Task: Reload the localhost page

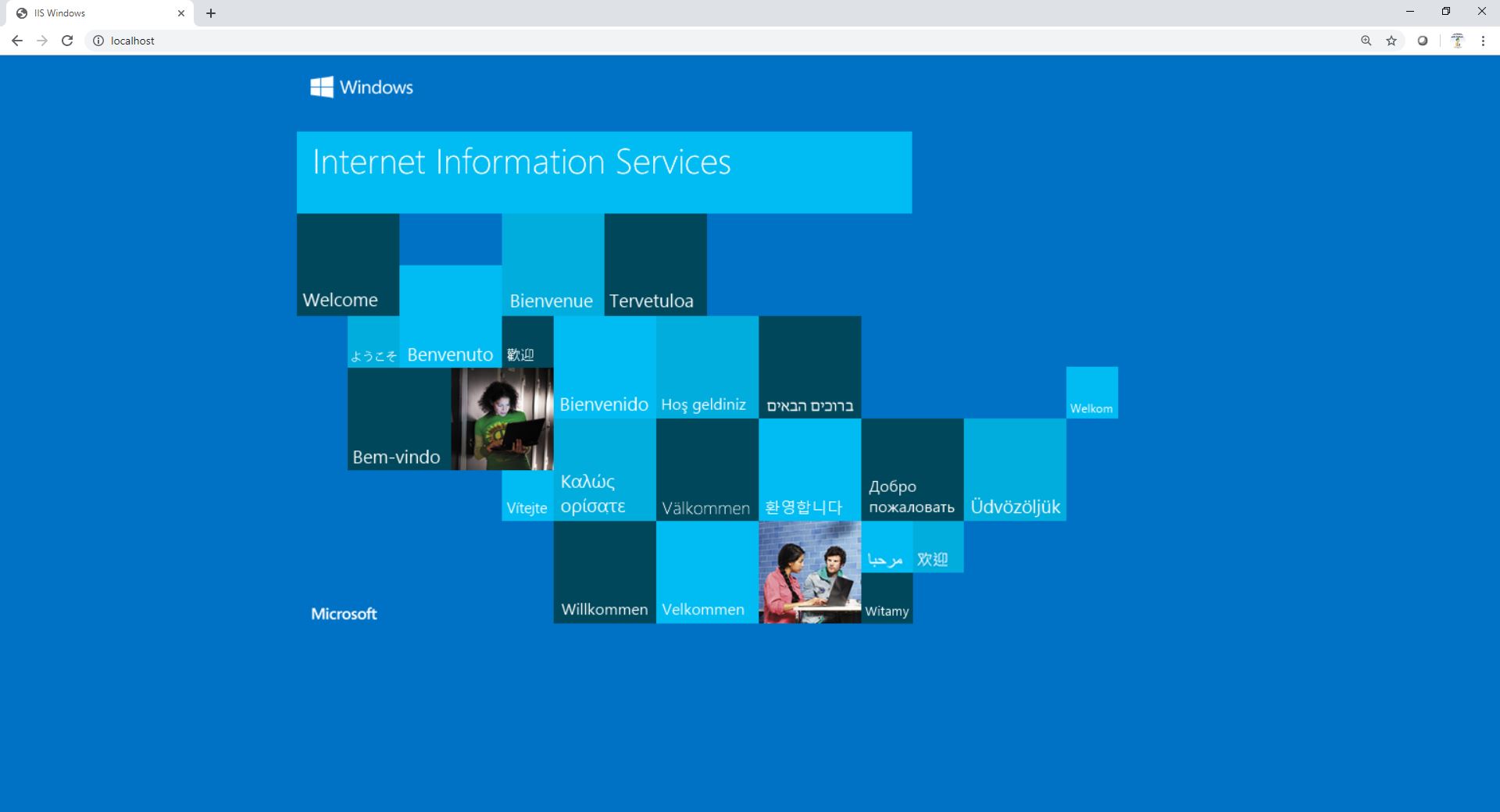Action: [67, 41]
